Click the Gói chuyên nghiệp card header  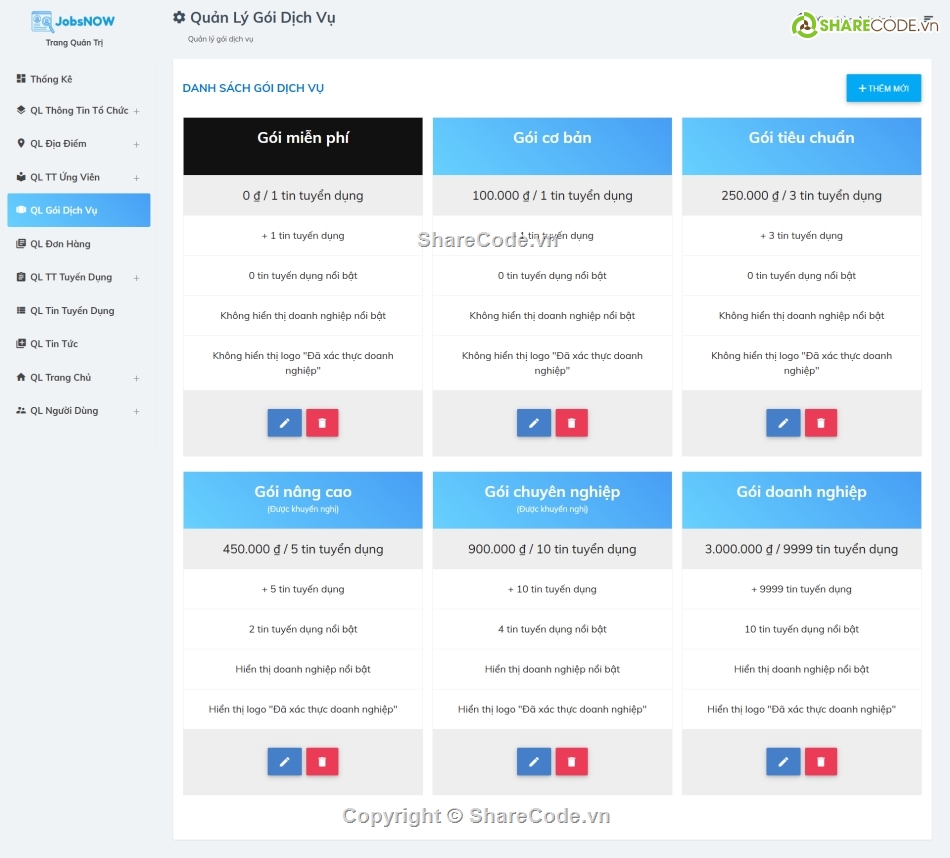(552, 500)
